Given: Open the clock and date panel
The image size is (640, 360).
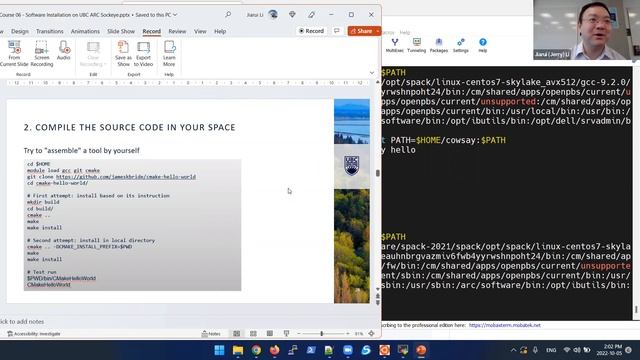Looking at the screenshot, I should pos(609,350).
